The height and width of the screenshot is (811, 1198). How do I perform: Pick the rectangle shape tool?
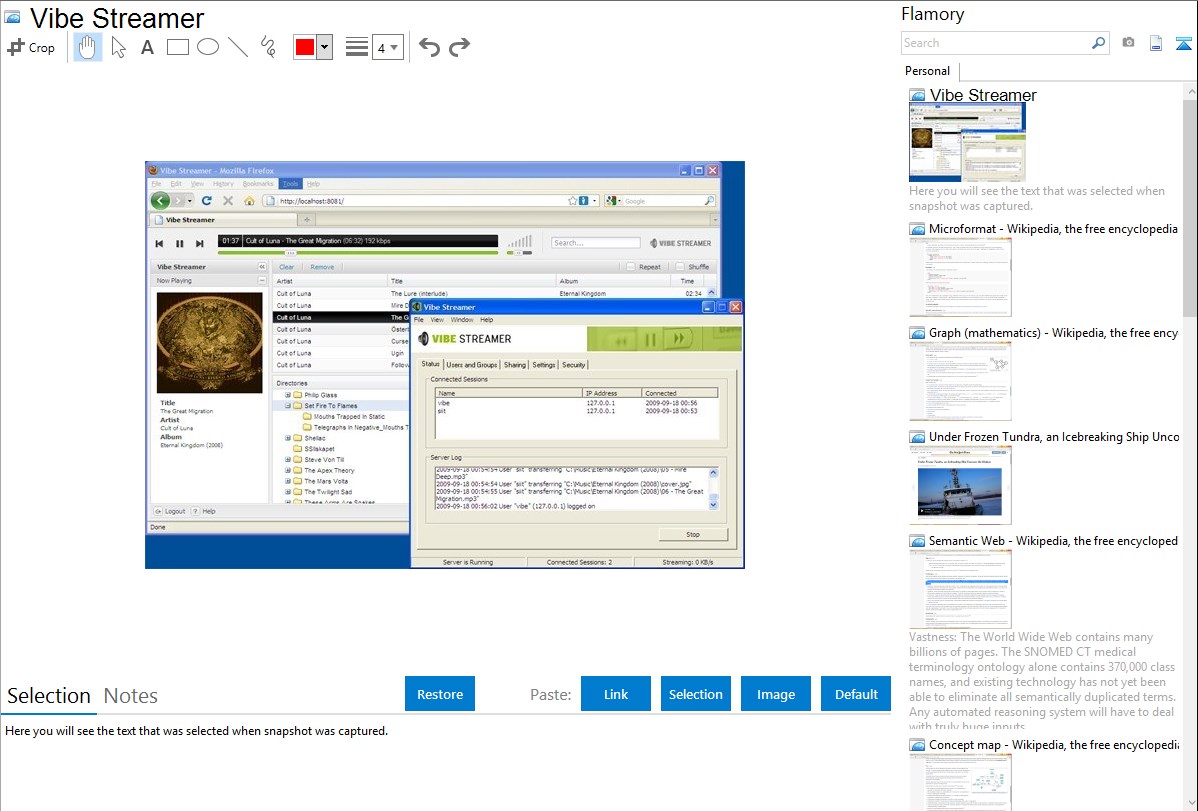coord(177,47)
